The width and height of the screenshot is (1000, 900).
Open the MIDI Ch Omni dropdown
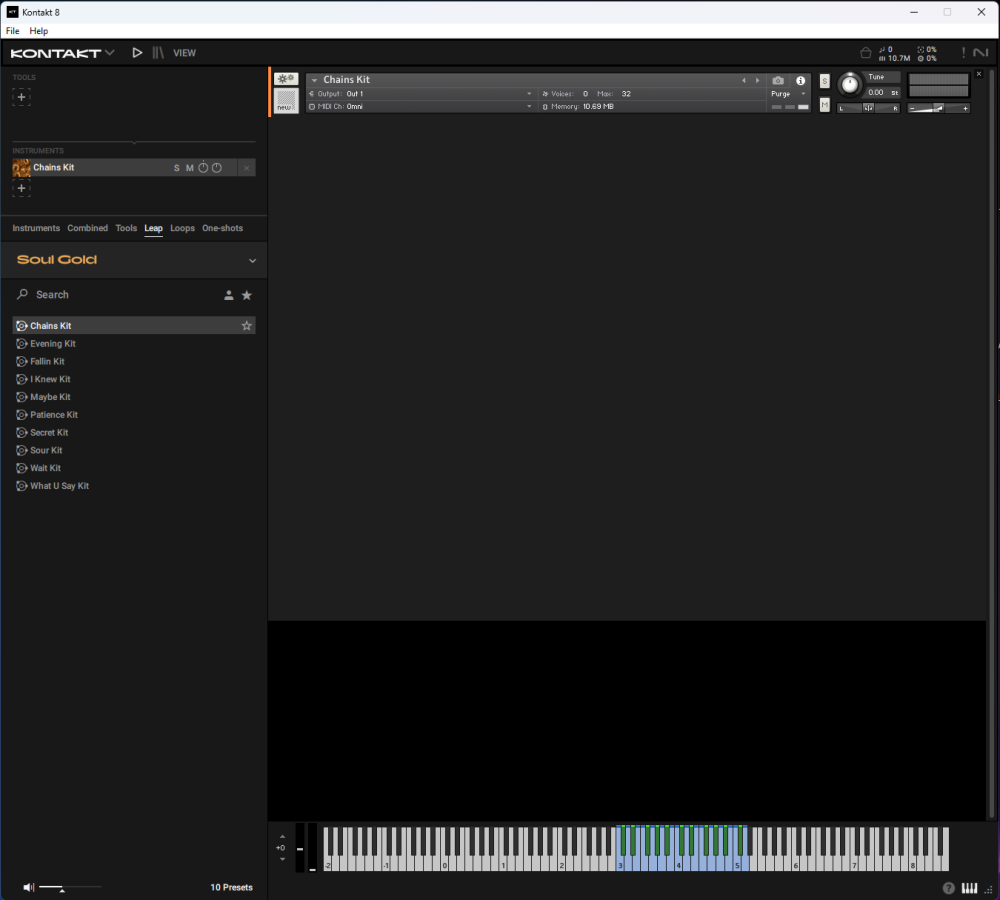[x=421, y=107]
